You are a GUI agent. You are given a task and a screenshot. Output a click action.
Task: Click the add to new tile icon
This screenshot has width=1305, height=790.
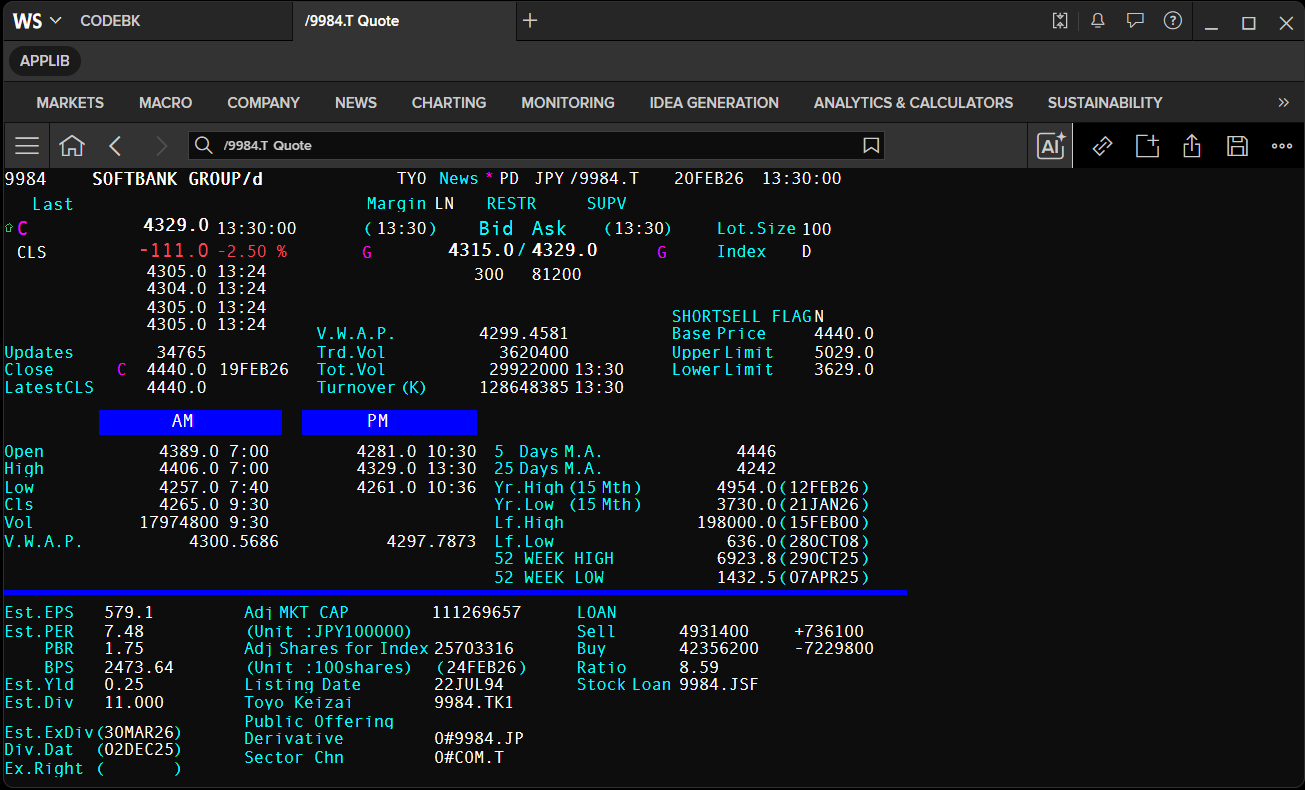1147,146
